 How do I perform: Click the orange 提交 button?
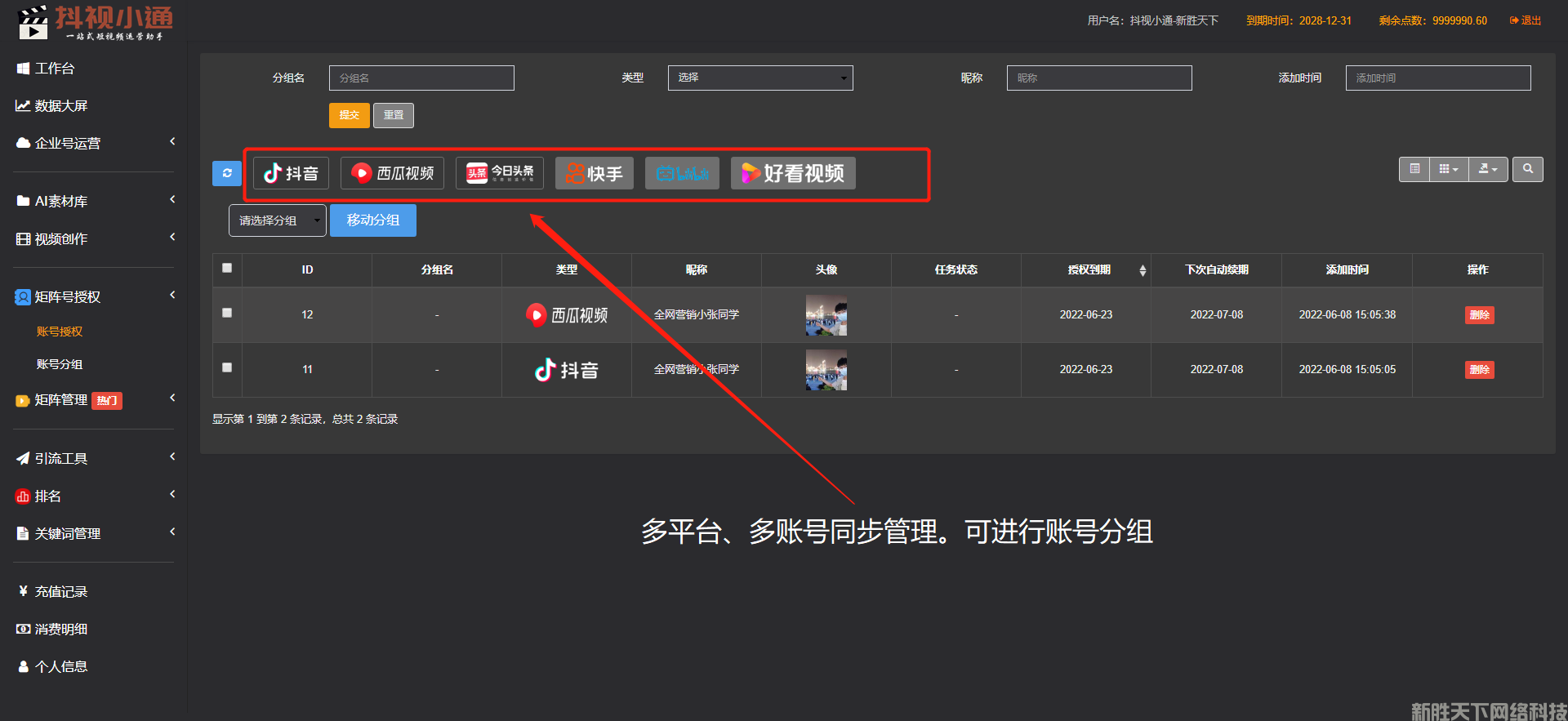click(x=349, y=115)
